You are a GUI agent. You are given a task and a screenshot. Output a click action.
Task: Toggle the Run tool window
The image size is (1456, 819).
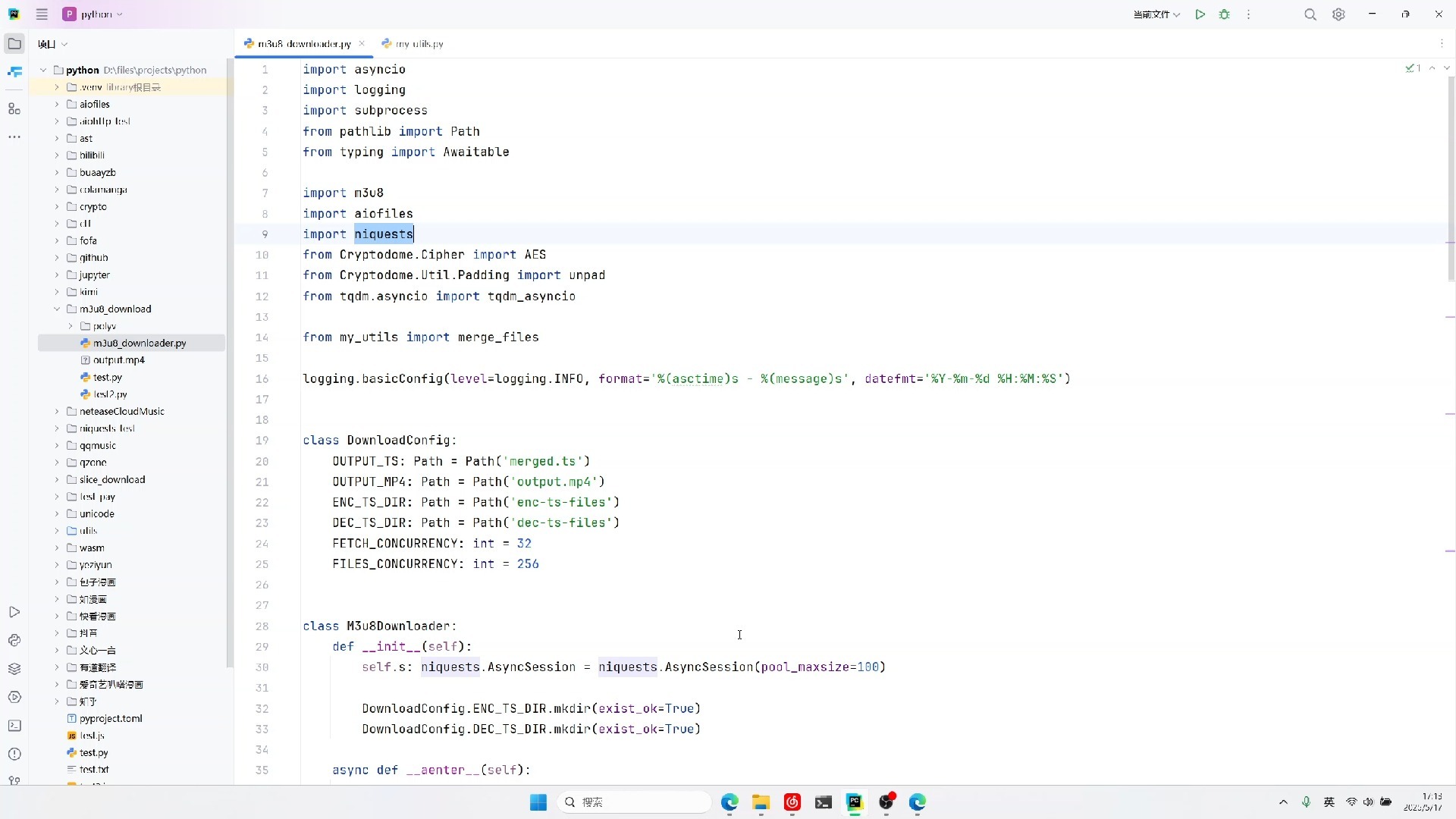coord(14,612)
